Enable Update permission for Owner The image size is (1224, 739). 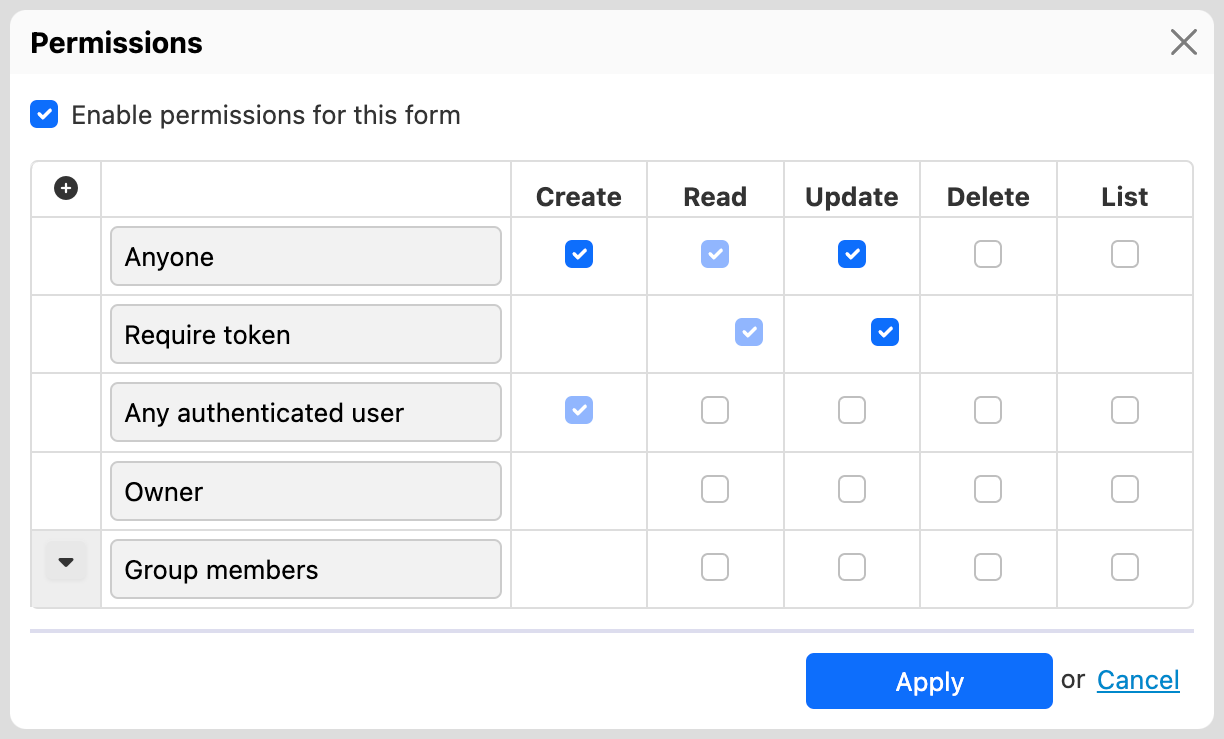[851, 489]
